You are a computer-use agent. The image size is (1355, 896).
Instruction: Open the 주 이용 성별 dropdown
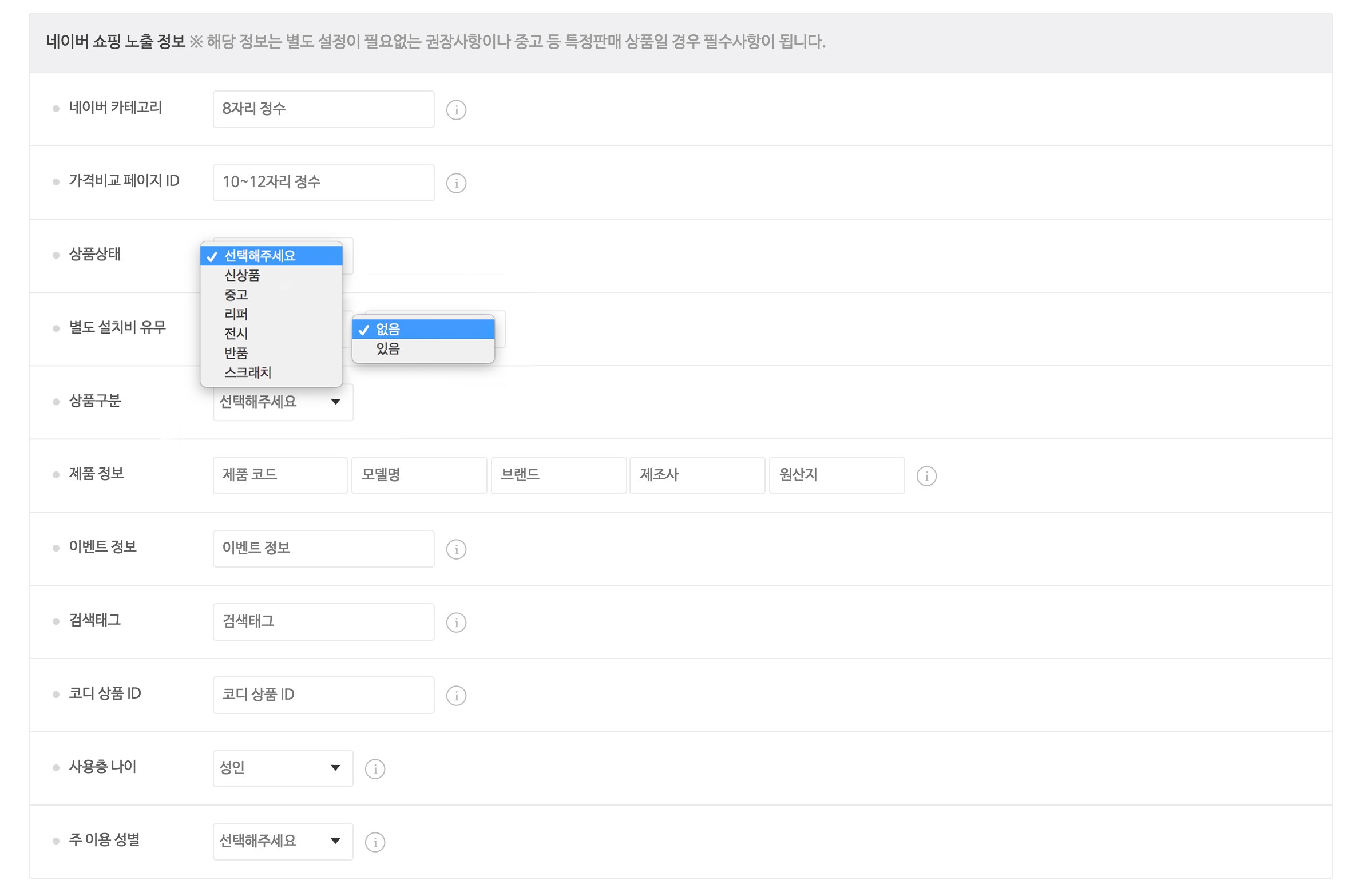[x=283, y=842]
